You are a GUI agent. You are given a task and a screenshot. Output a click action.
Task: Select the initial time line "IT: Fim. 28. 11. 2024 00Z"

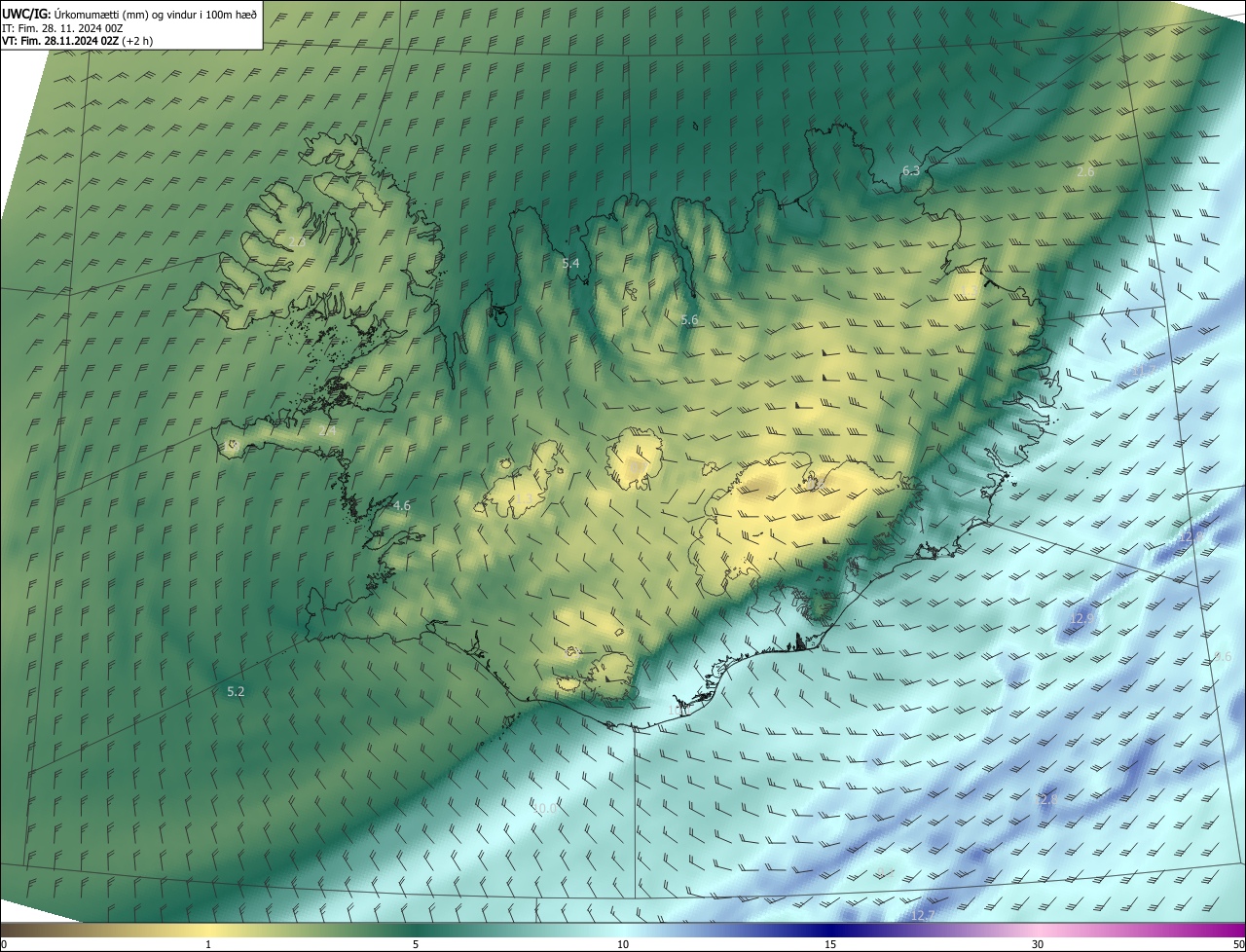[62, 28]
